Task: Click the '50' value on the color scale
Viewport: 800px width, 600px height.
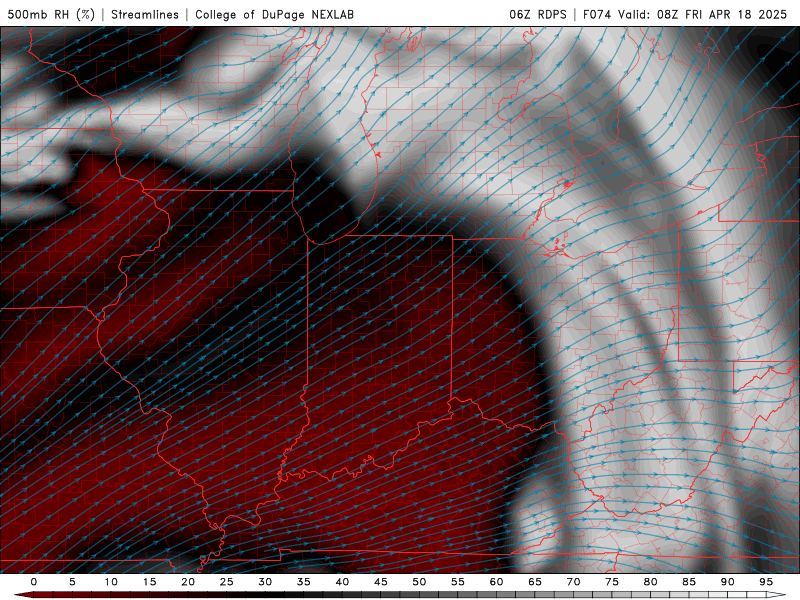Action: (419, 582)
